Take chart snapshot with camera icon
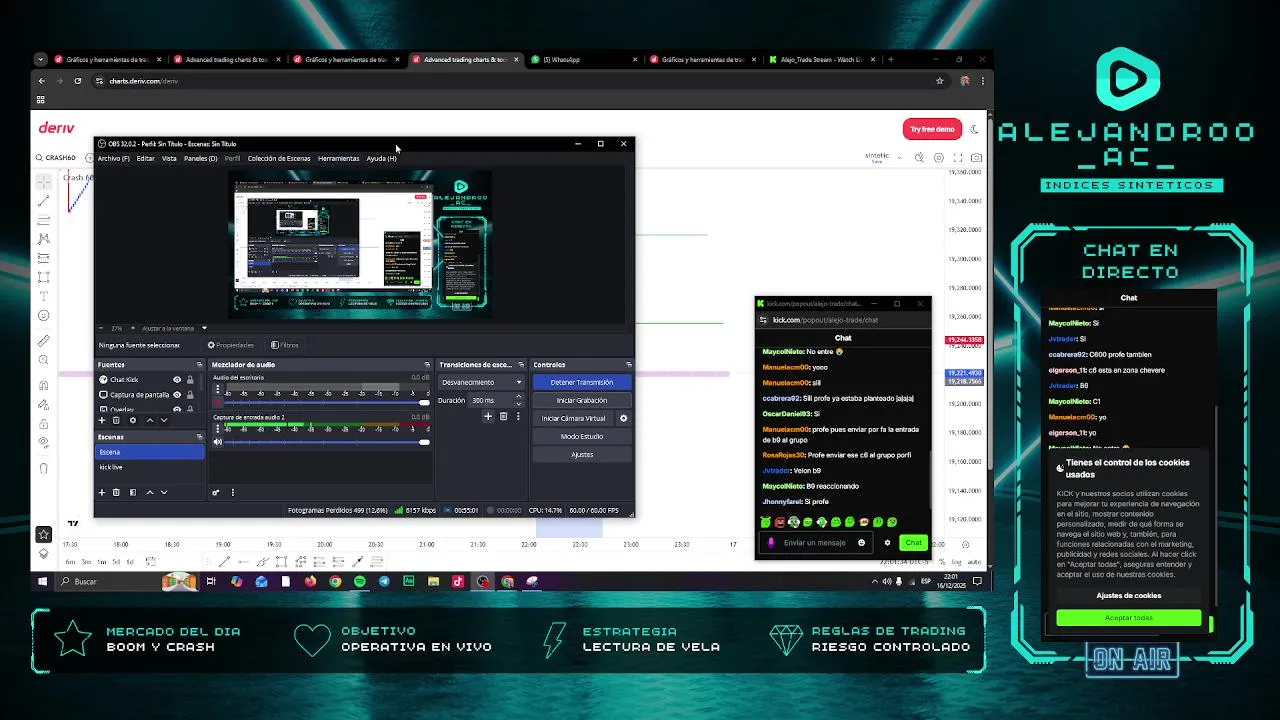 click(x=977, y=157)
